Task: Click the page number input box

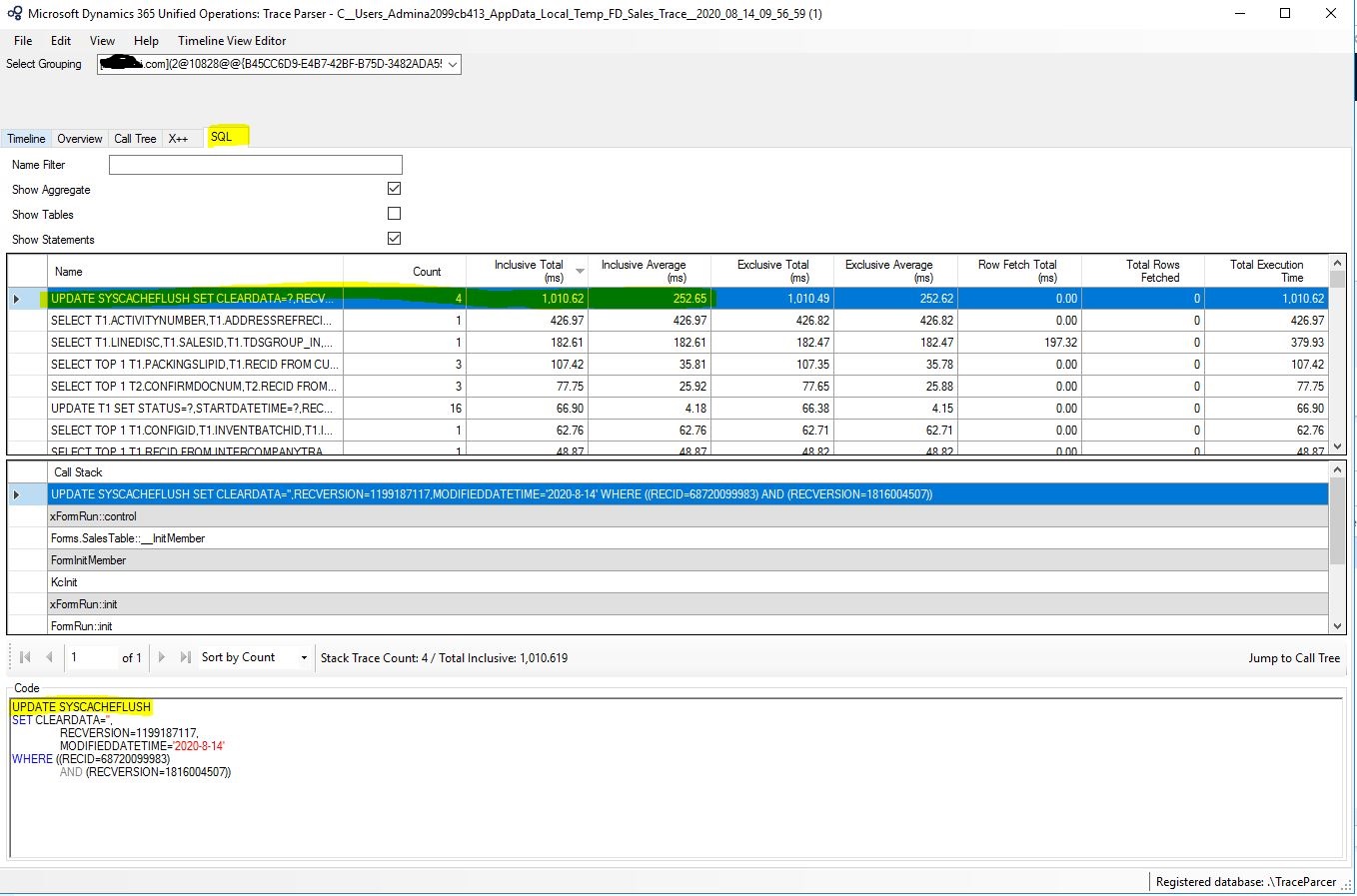Action: [x=91, y=657]
